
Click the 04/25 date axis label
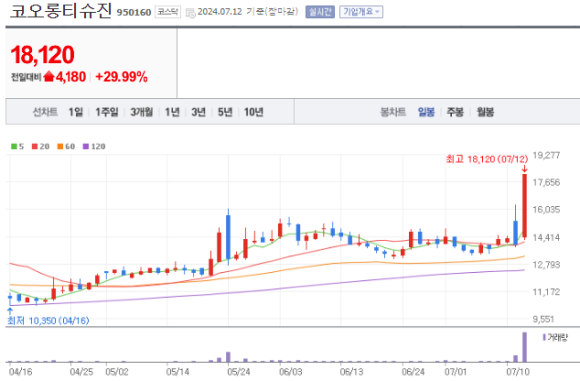click(x=81, y=371)
